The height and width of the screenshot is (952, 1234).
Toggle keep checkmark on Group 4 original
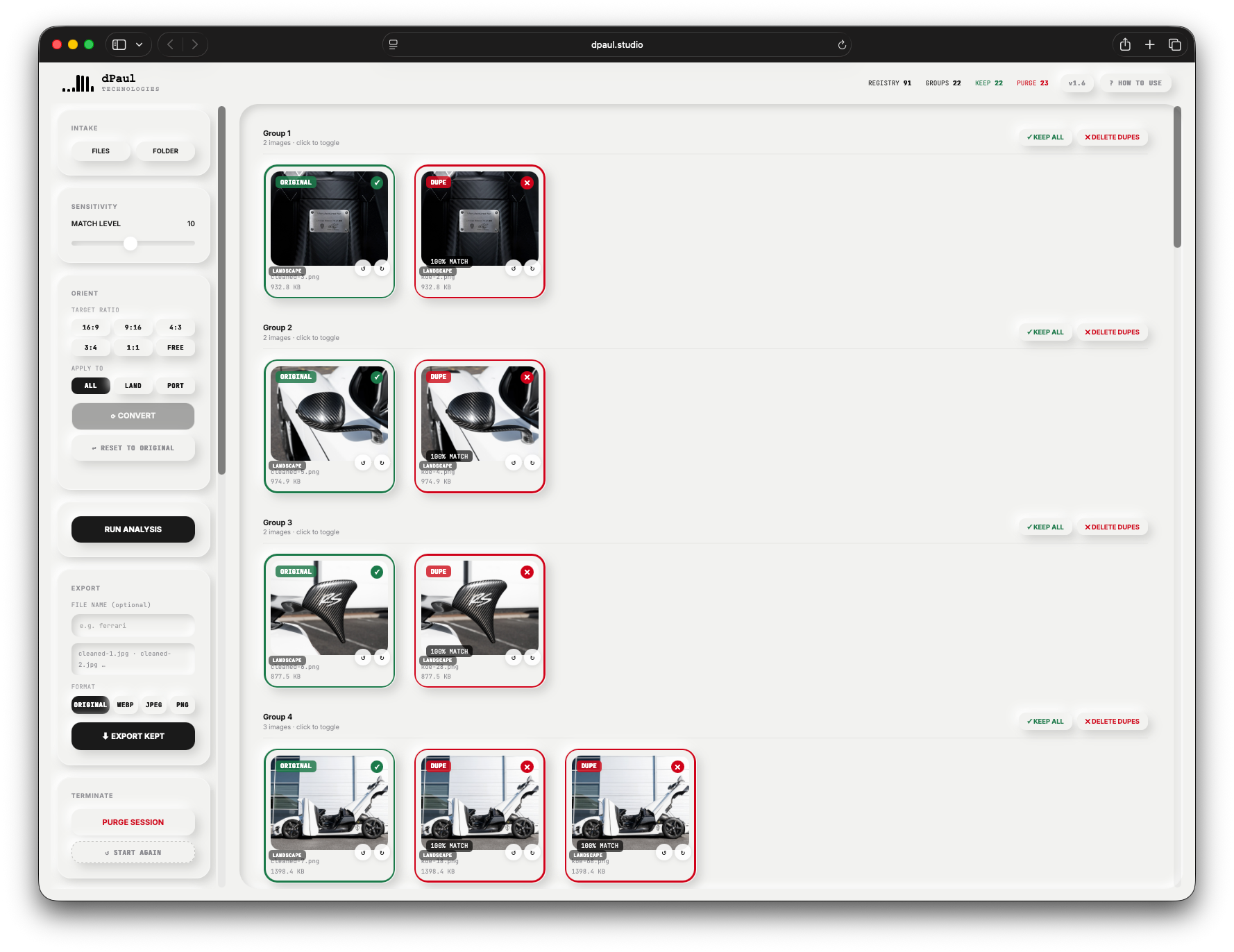click(377, 767)
